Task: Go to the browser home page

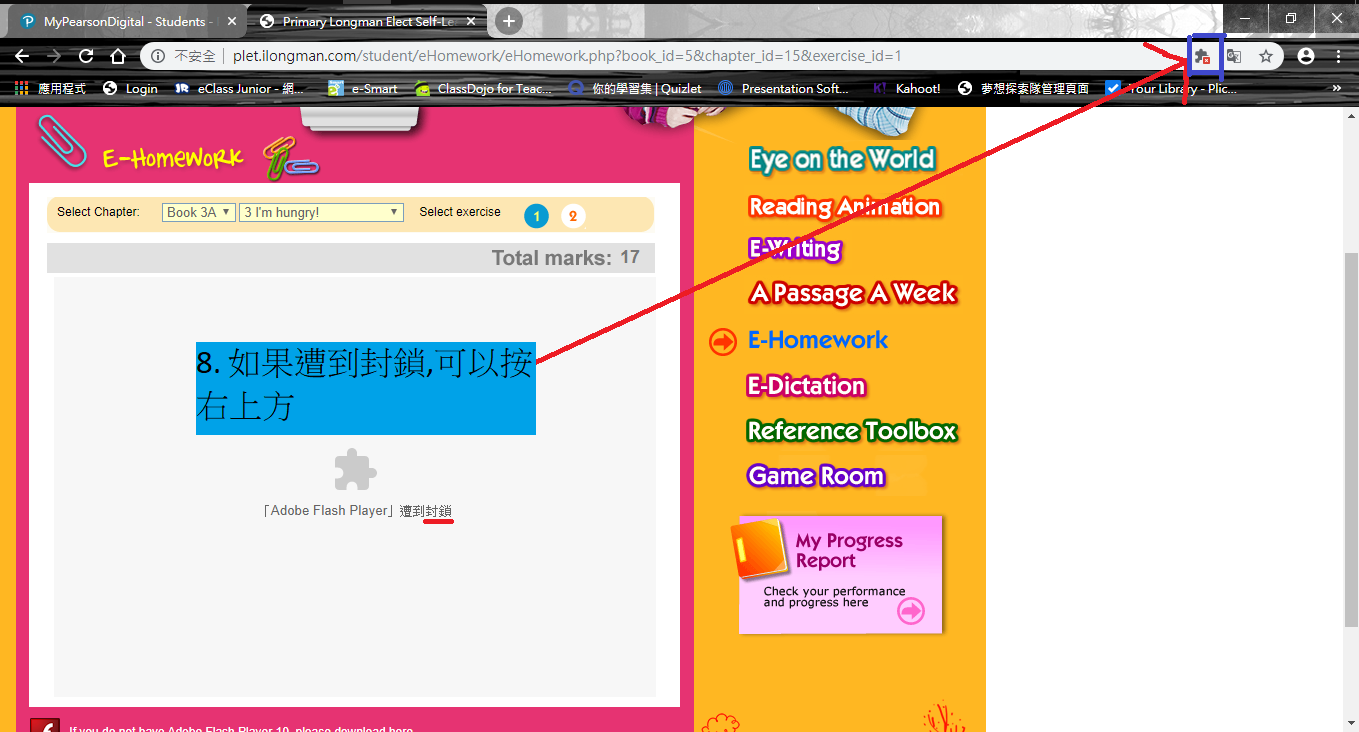Action: click(118, 56)
